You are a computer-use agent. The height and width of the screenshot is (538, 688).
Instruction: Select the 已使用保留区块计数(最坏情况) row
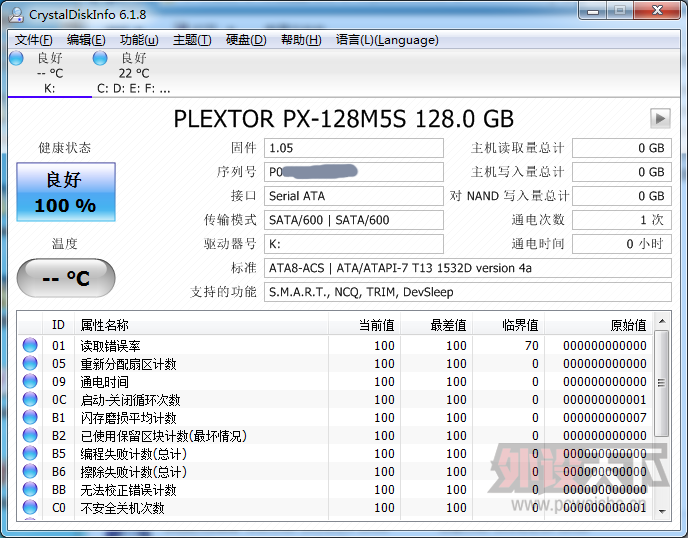tap(335, 435)
